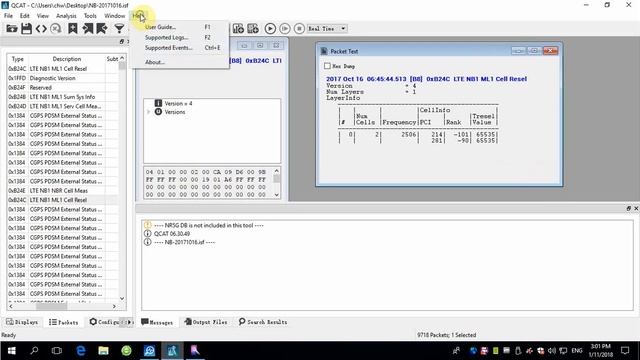Open the Tools menu
This screenshot has width=640, height=360.
pyautogui.click(x=90, y=16)
